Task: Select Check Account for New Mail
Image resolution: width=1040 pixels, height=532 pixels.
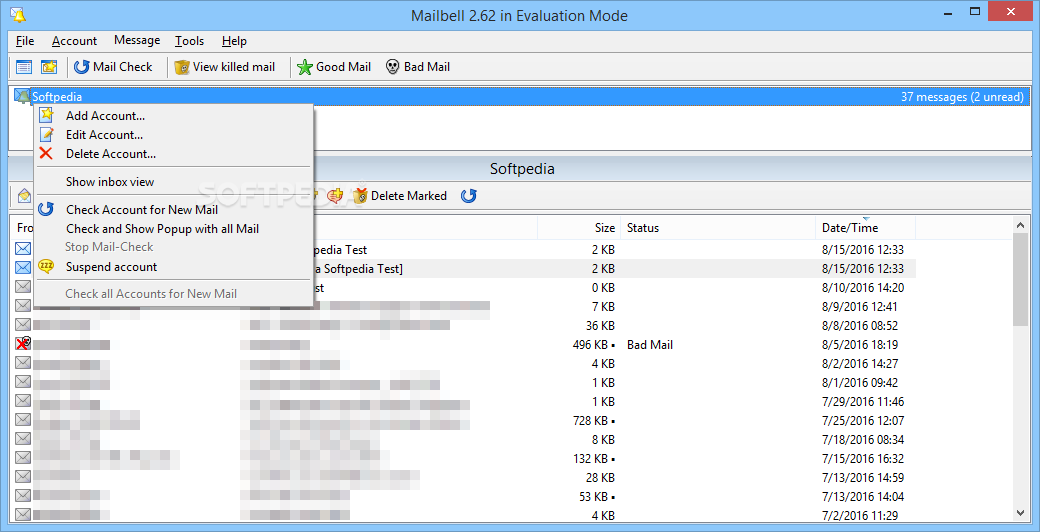Action: [173, 210]
